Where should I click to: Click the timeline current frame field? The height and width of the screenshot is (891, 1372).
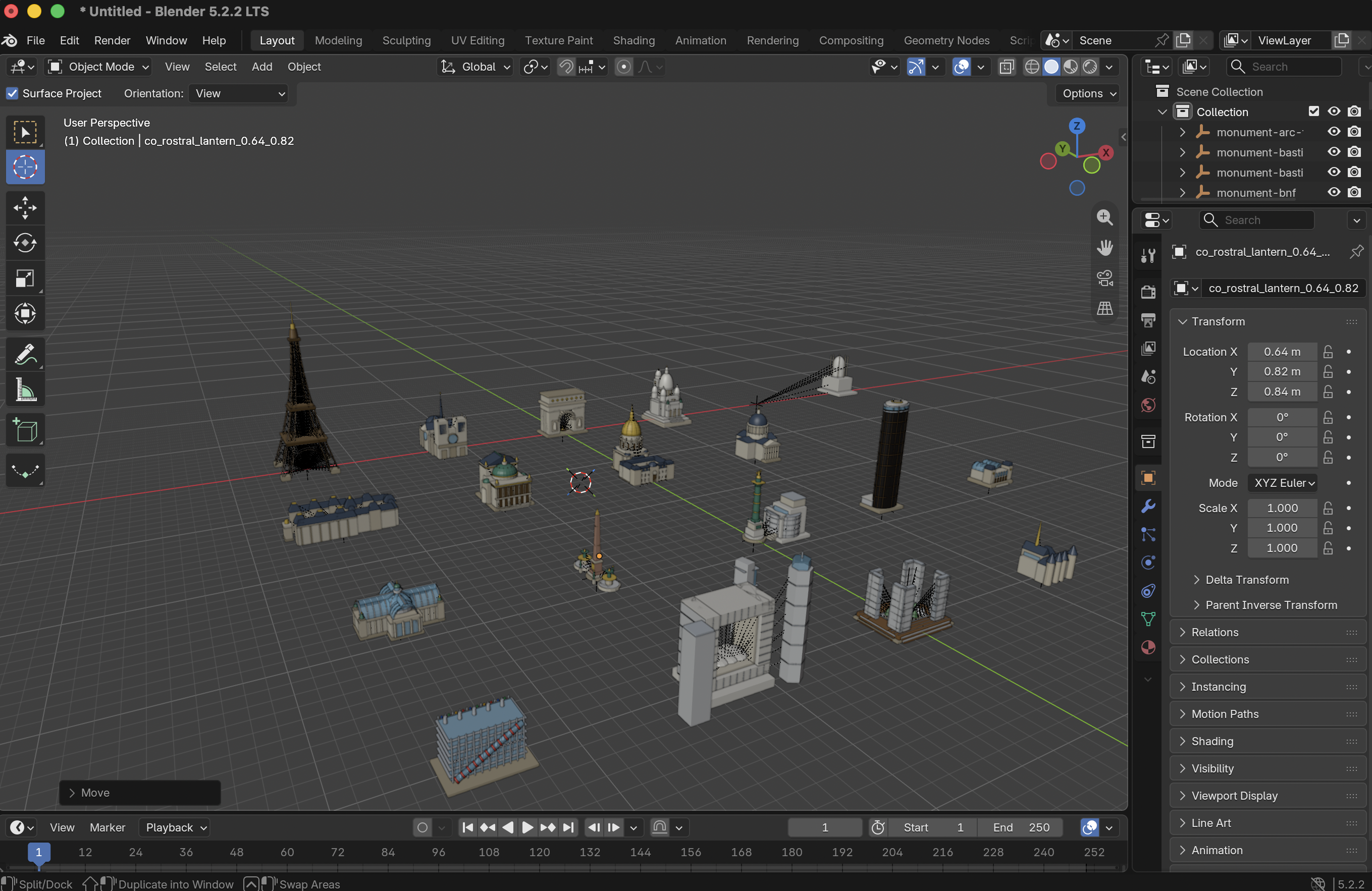[825, 828]
